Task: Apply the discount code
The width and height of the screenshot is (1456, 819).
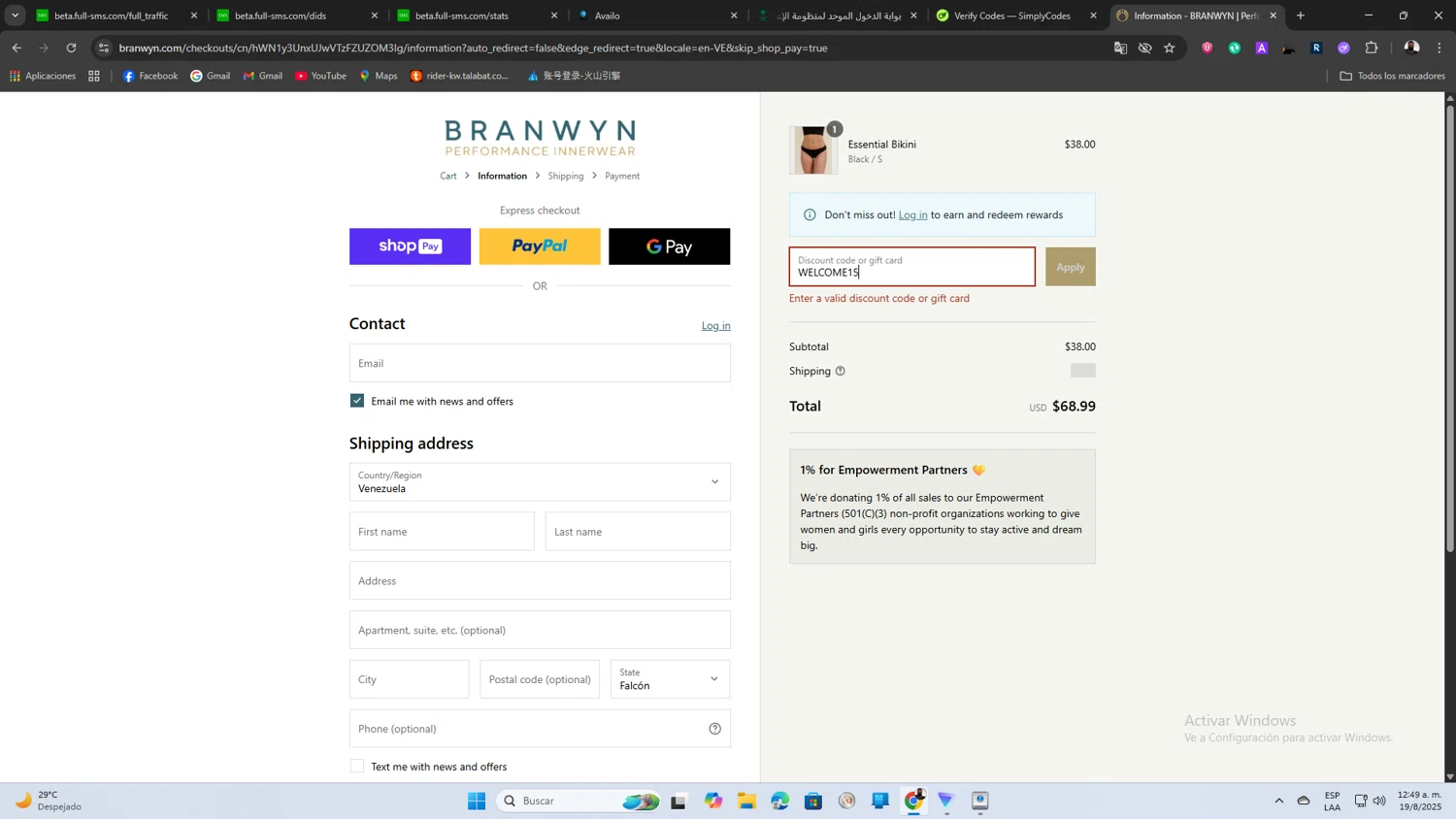Action: pyautogui.click(x=1071, y=267)
